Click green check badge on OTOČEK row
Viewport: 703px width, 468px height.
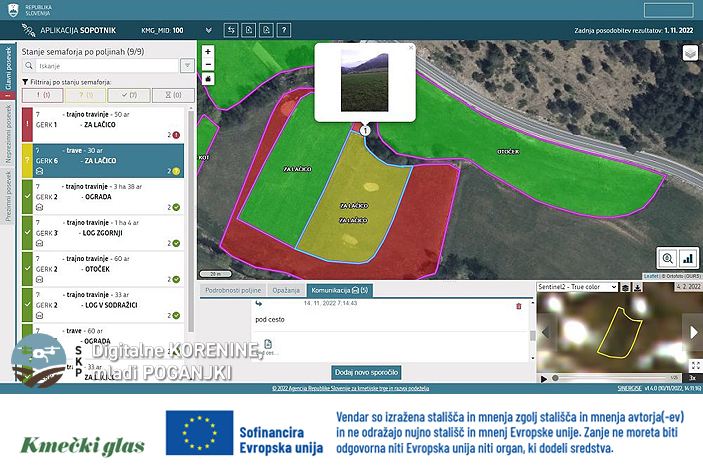pyautogui.click(x=176, y=279)
